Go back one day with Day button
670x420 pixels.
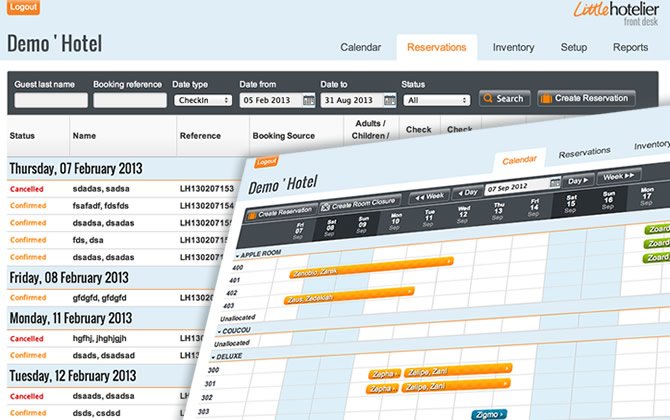pos(468,192)
